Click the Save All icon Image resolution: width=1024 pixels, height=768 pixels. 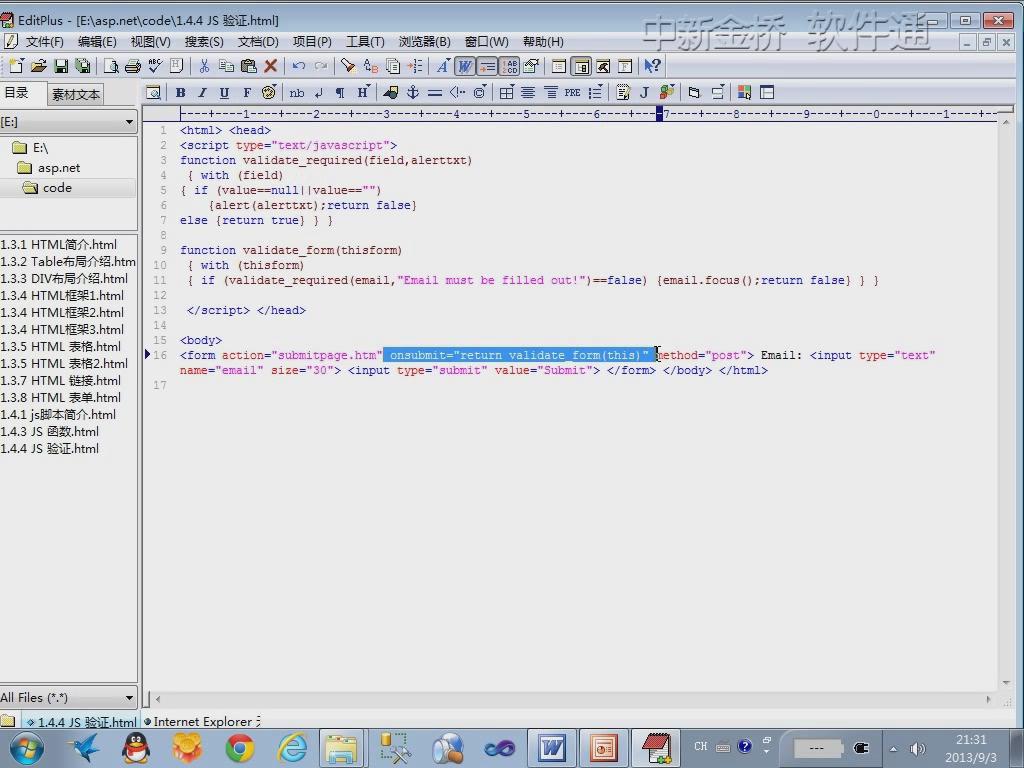[x=83, y=66]
